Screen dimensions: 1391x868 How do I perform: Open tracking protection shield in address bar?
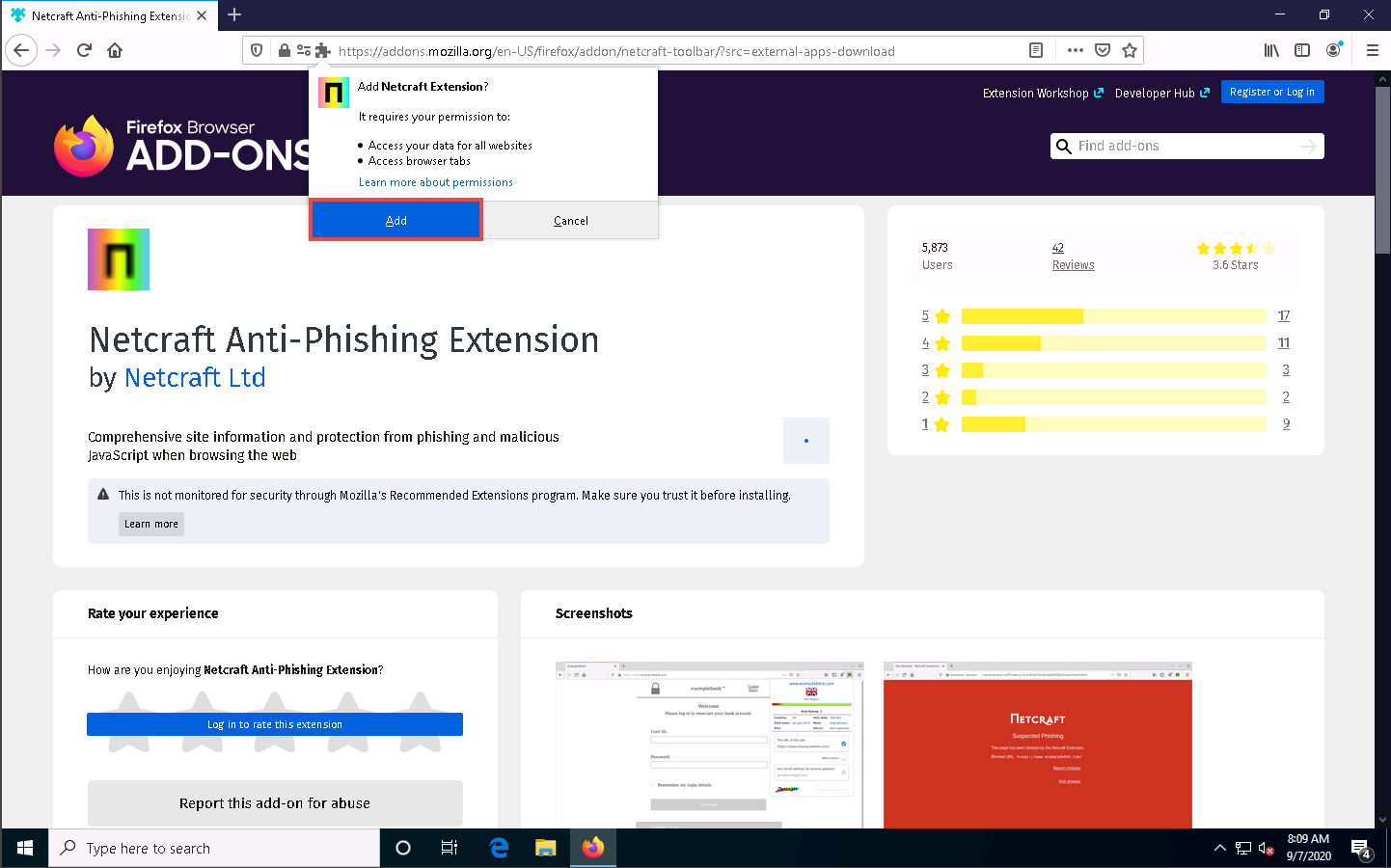click(257, 51)
